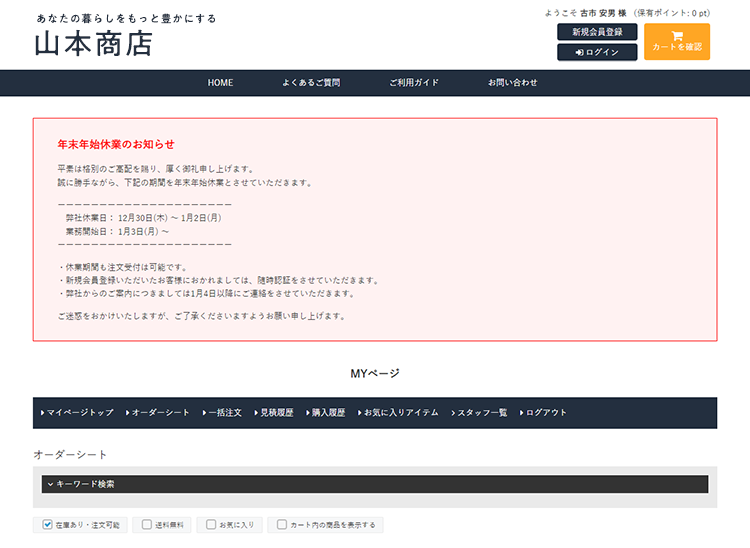
Task: Open 見積履歴 from the menu bar
Action: pos(273,412)
